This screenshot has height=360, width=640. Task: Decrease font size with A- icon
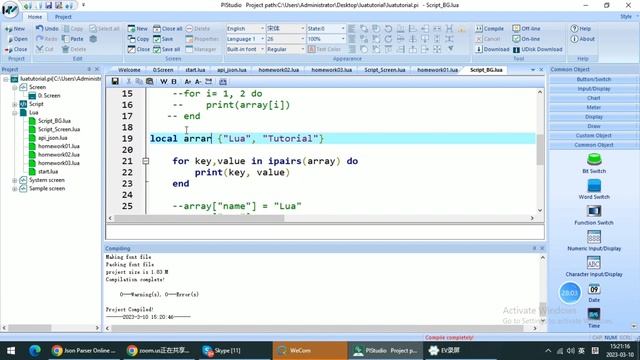pos(198,81)
